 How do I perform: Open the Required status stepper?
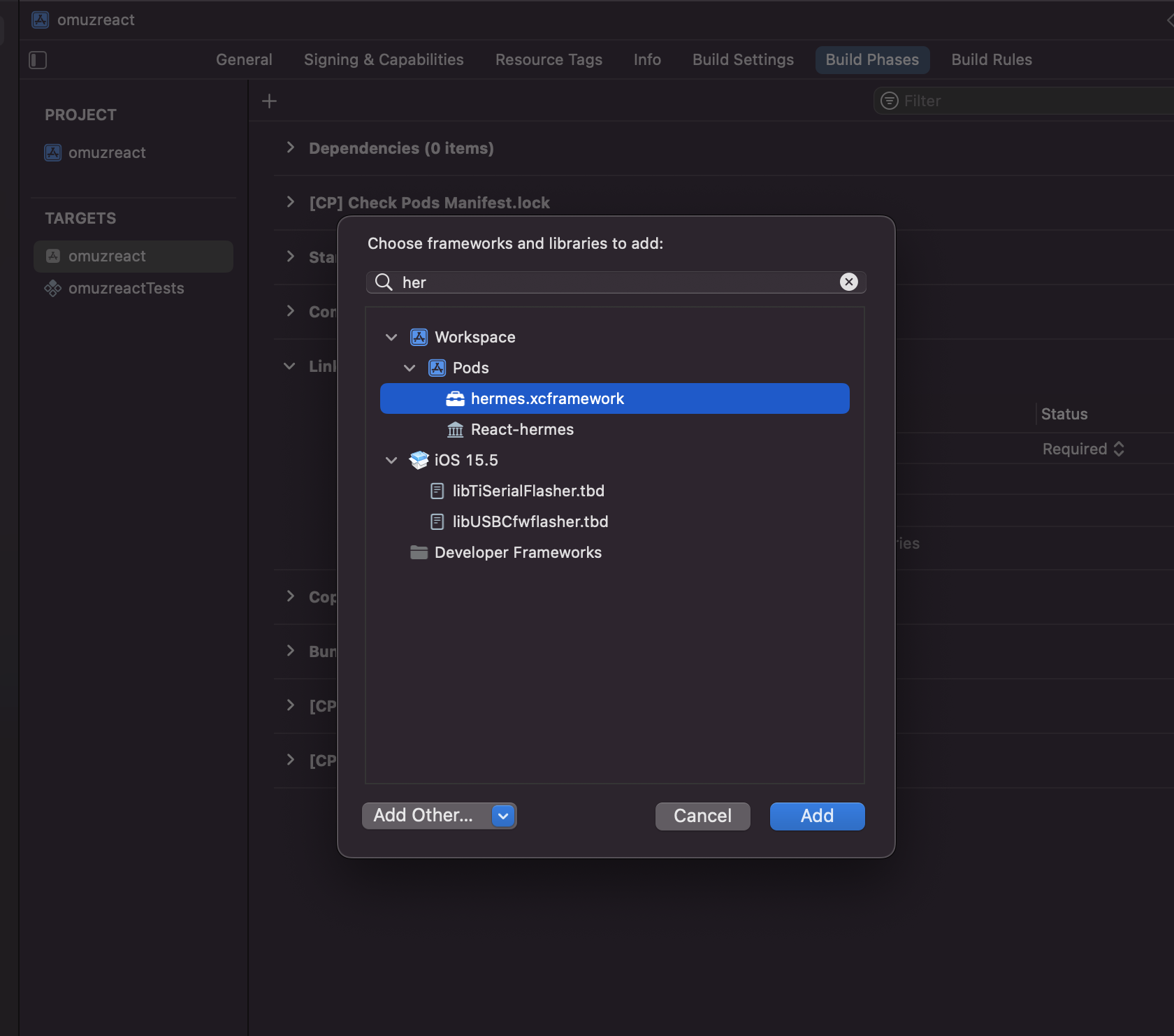pos(1119,449)
